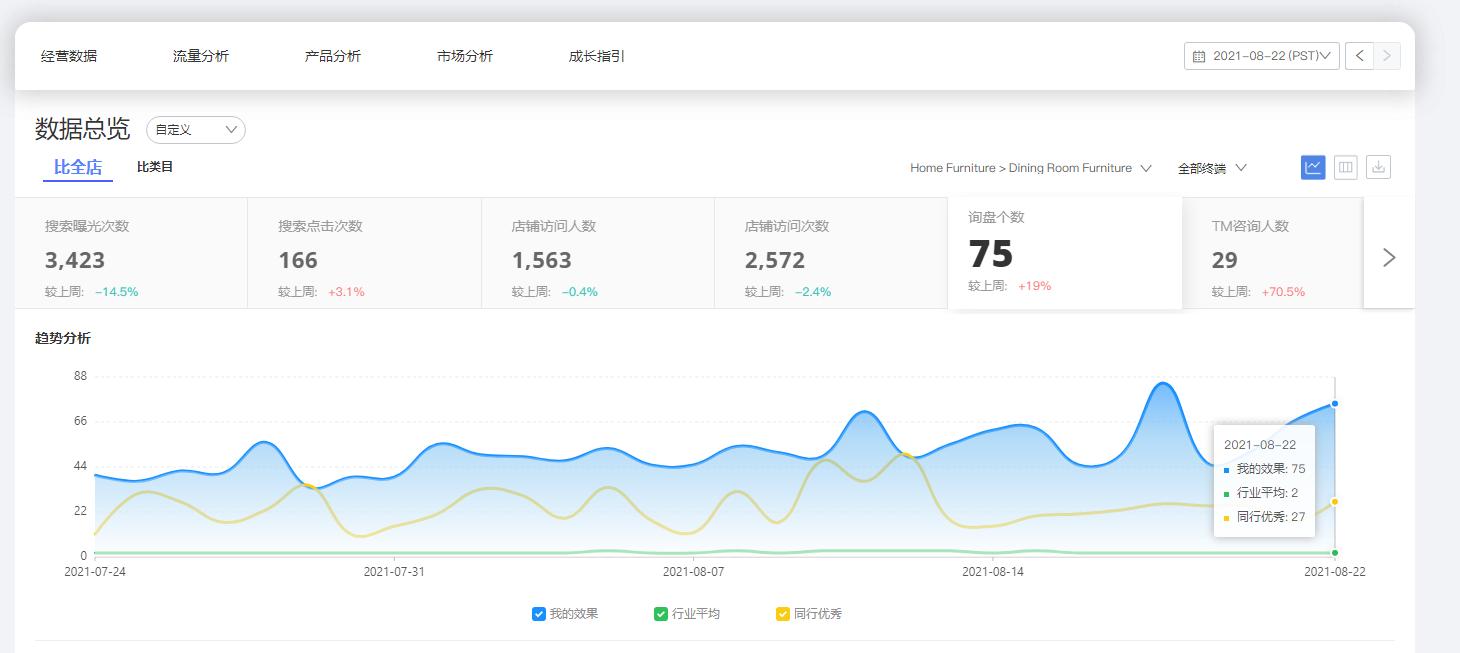The image size is (1460, 653).
Task: Select the 成长指引 tab
Action: 597,56
